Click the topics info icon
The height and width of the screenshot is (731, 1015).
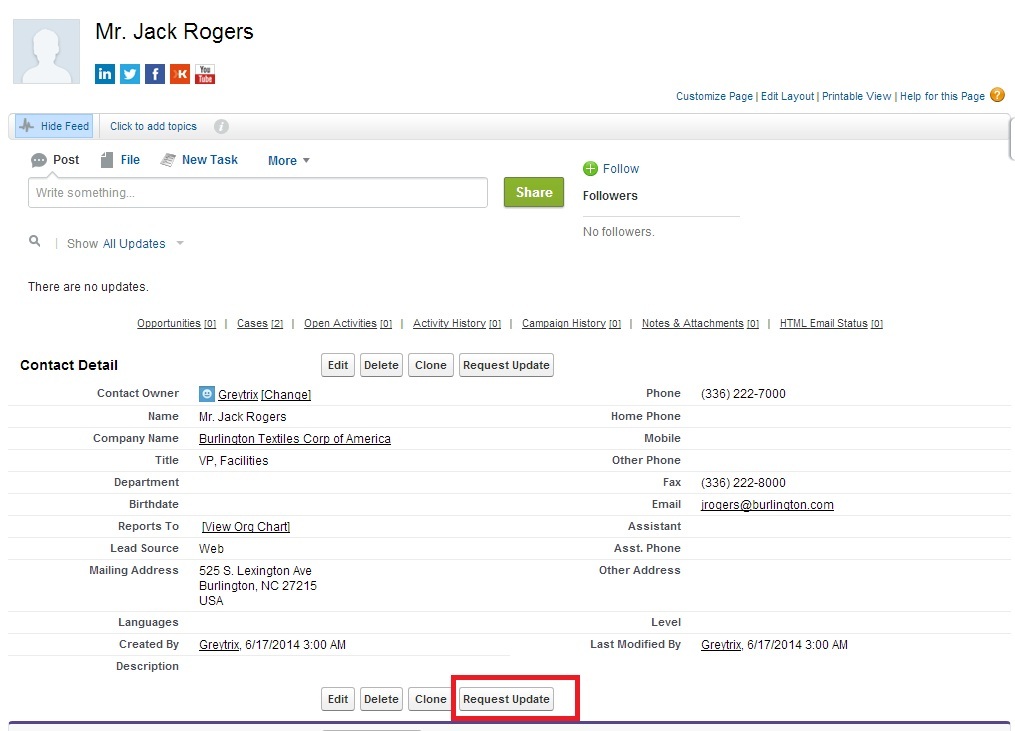(x=221, y=126)
